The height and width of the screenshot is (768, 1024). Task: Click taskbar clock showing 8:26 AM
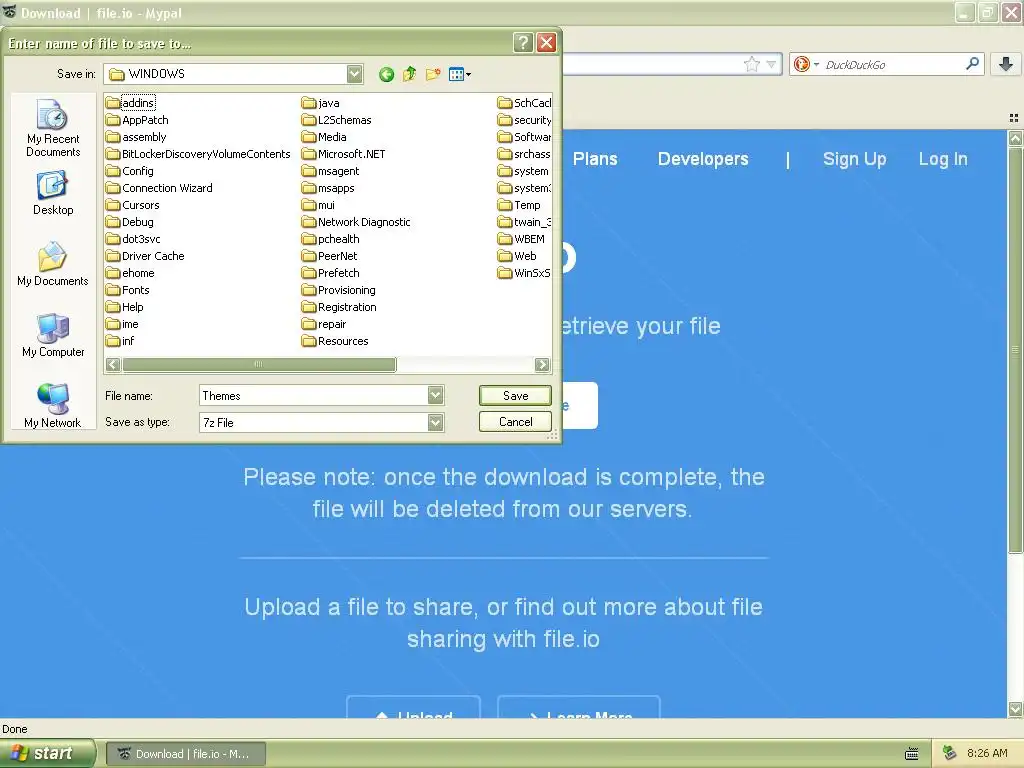point(987,753)
